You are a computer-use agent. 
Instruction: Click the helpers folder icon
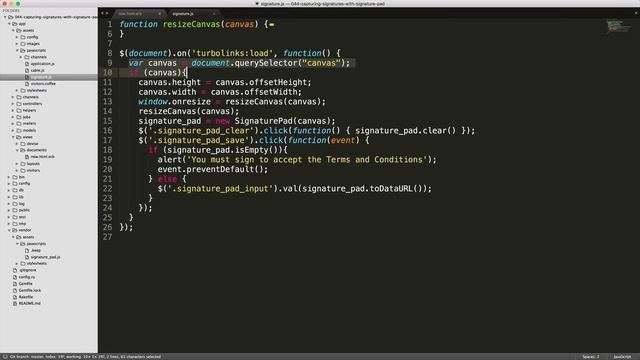[19, 110]
